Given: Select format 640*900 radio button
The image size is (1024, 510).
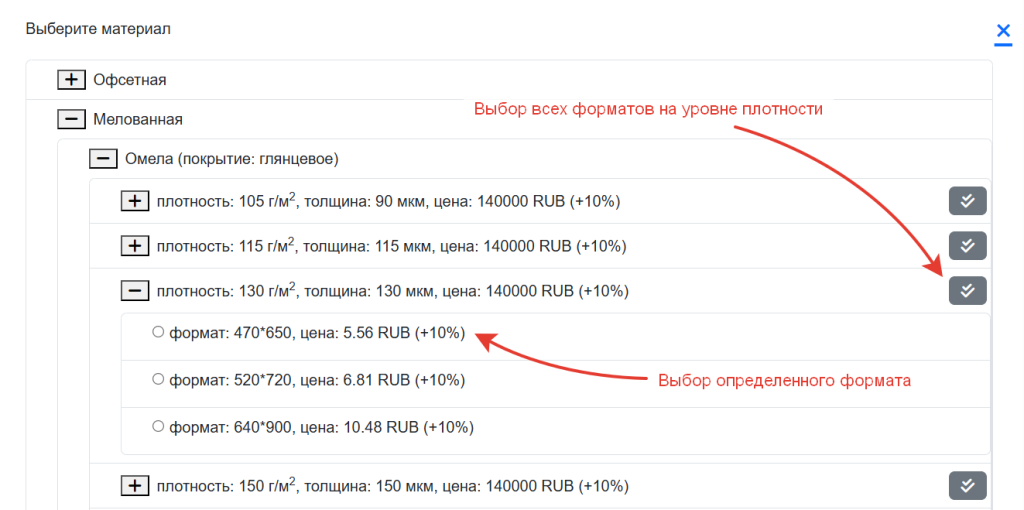Looking at the screenshot, I should pos(157,427).
